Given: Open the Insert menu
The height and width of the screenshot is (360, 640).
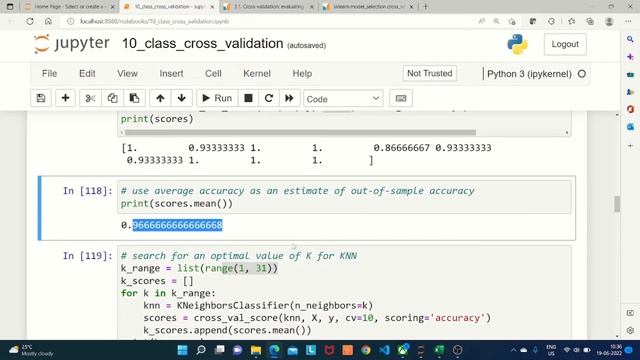Looking at the screenshot, I should 171,73.
